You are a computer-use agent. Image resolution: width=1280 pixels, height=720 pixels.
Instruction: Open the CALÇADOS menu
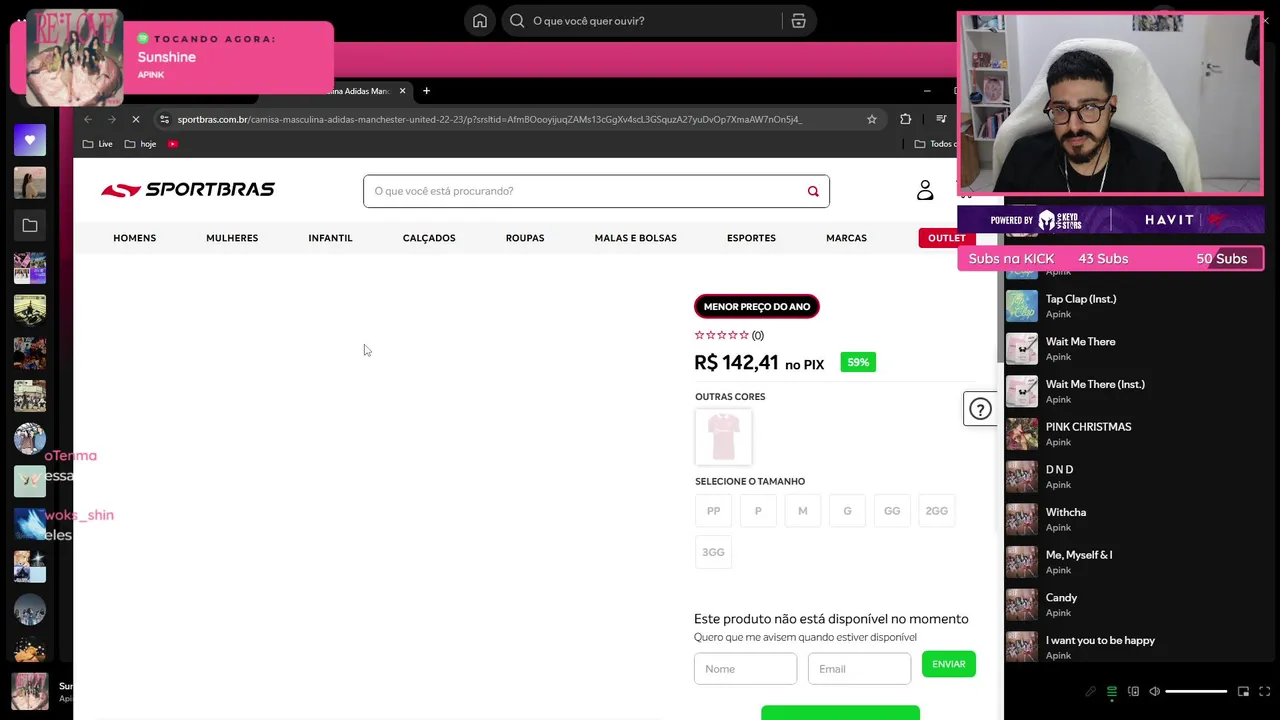pos(429,238)
